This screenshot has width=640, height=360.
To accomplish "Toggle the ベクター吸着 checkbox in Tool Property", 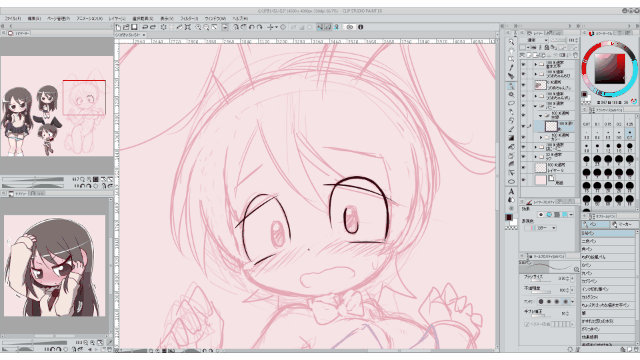I will tap(527, 324).
